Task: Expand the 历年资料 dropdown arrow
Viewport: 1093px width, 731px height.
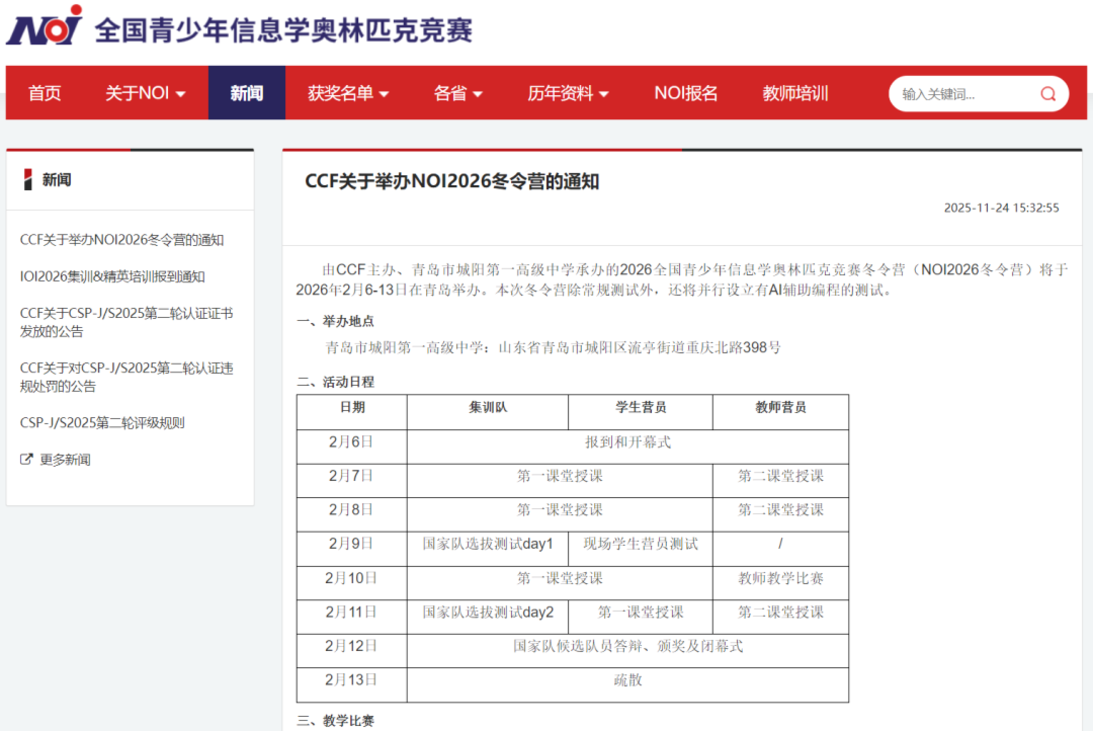Action: (x=604, y=94)
